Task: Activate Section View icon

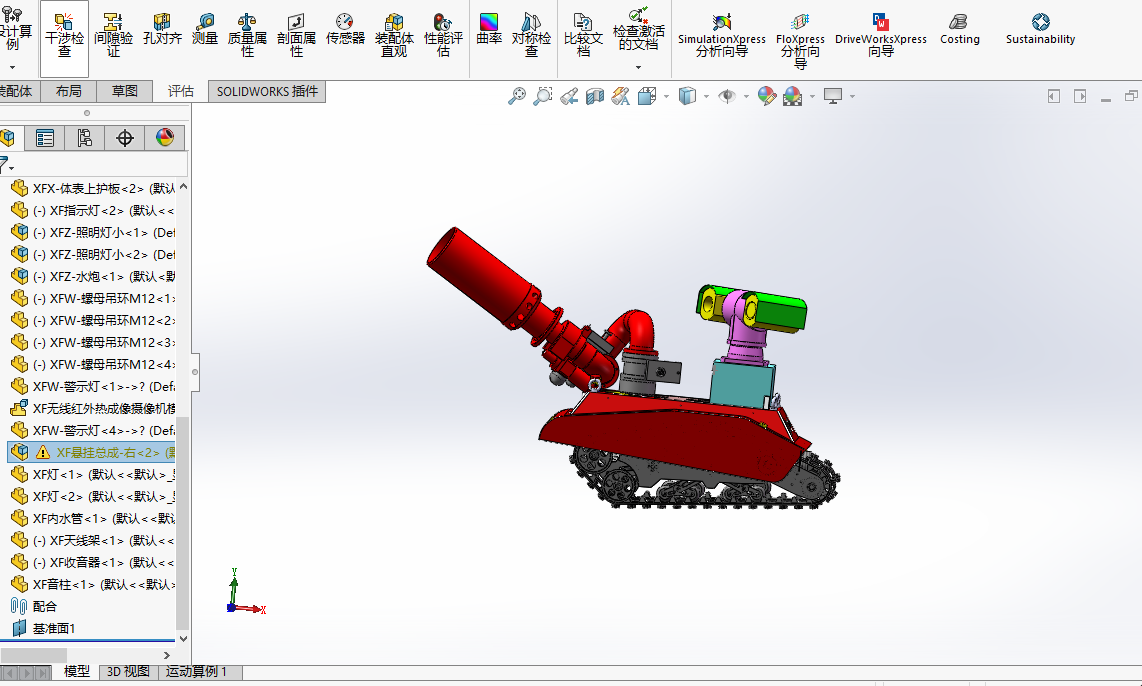Action: (595, 96)
